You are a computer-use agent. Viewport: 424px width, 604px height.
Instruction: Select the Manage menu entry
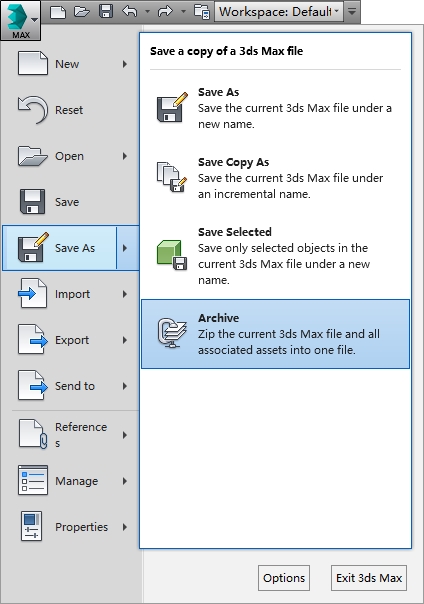(71, 481)
